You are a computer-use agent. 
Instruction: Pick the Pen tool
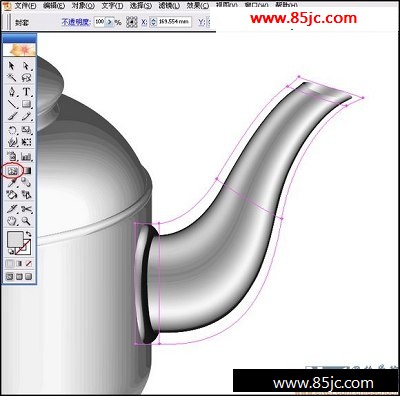(x=12, y=92)
